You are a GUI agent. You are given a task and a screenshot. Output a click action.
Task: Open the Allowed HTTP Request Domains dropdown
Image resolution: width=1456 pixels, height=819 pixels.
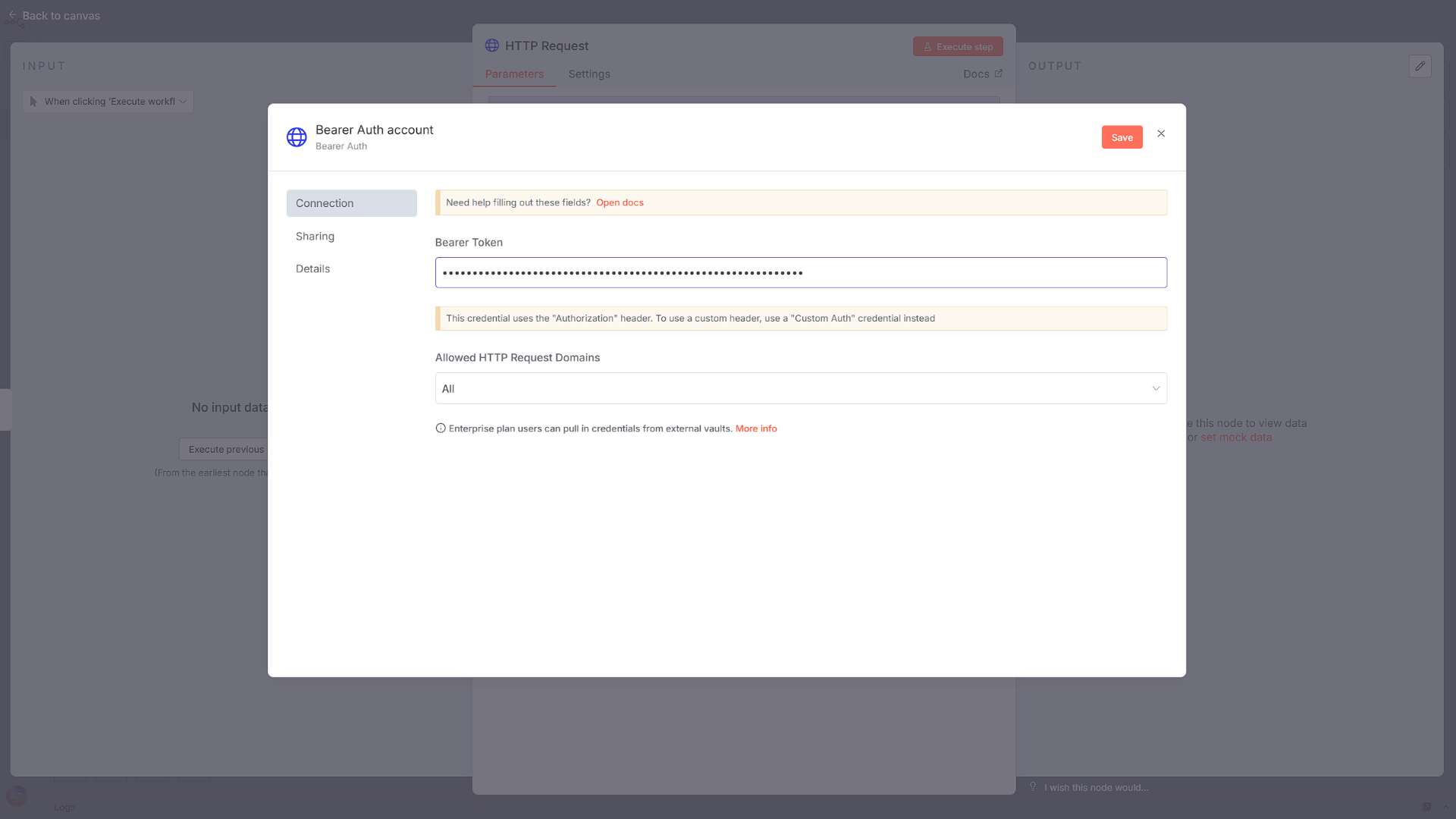[x=800, y=388]
